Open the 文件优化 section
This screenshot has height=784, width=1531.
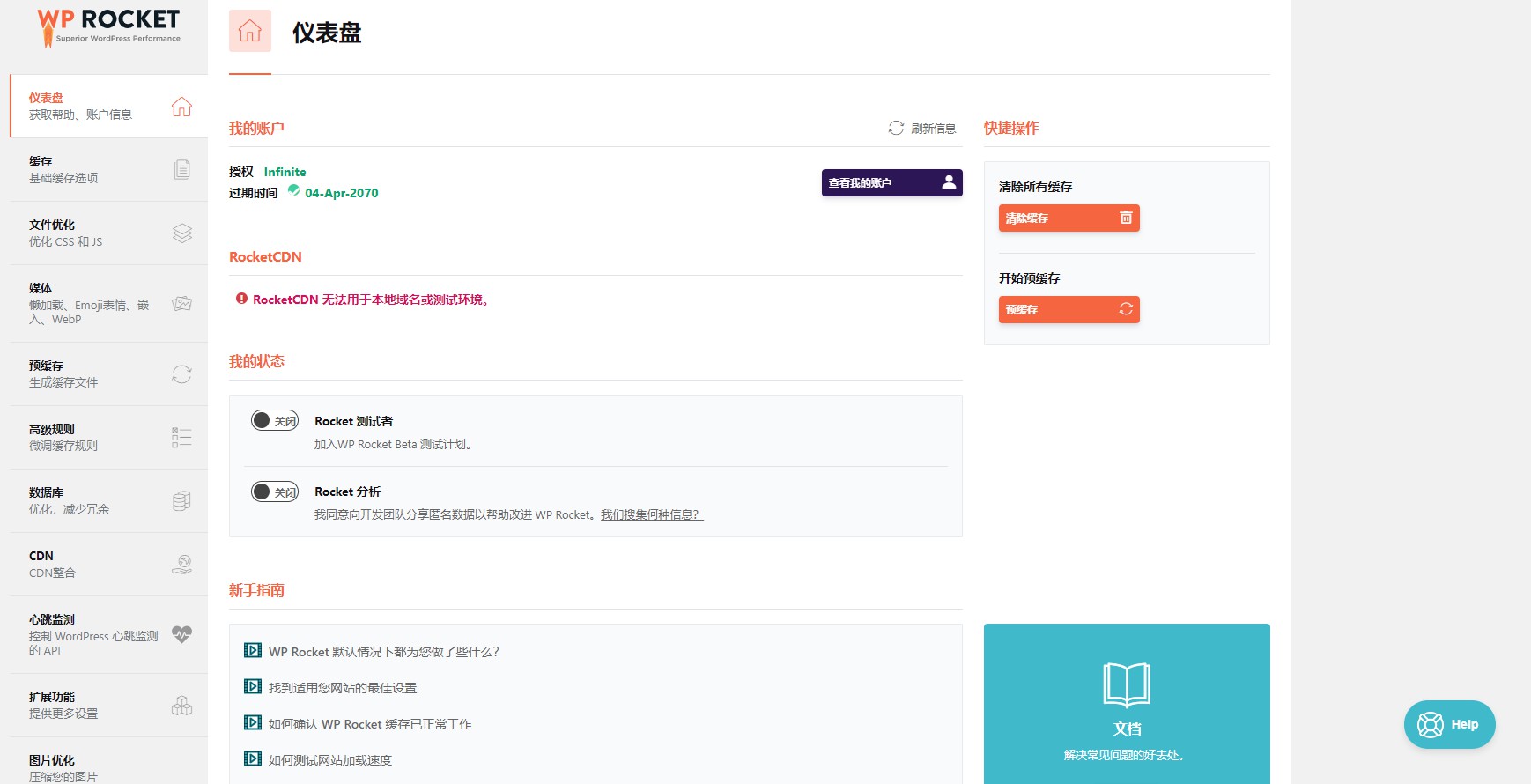point(109,233)
